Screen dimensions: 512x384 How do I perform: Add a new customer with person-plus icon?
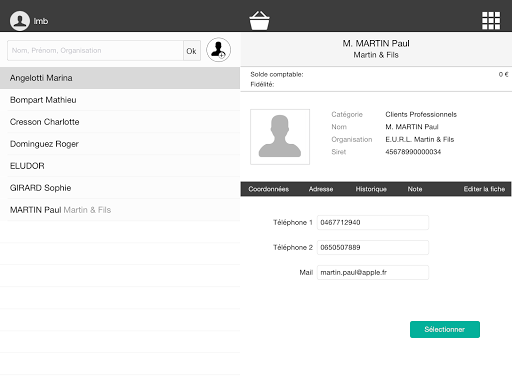218,50
